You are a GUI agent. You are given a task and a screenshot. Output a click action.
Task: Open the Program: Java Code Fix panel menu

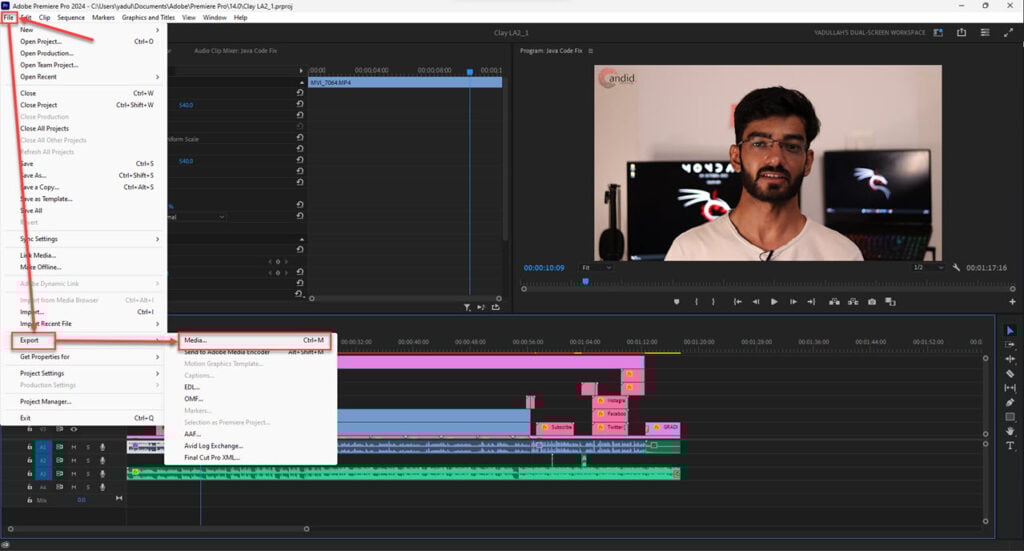(590, 51)
